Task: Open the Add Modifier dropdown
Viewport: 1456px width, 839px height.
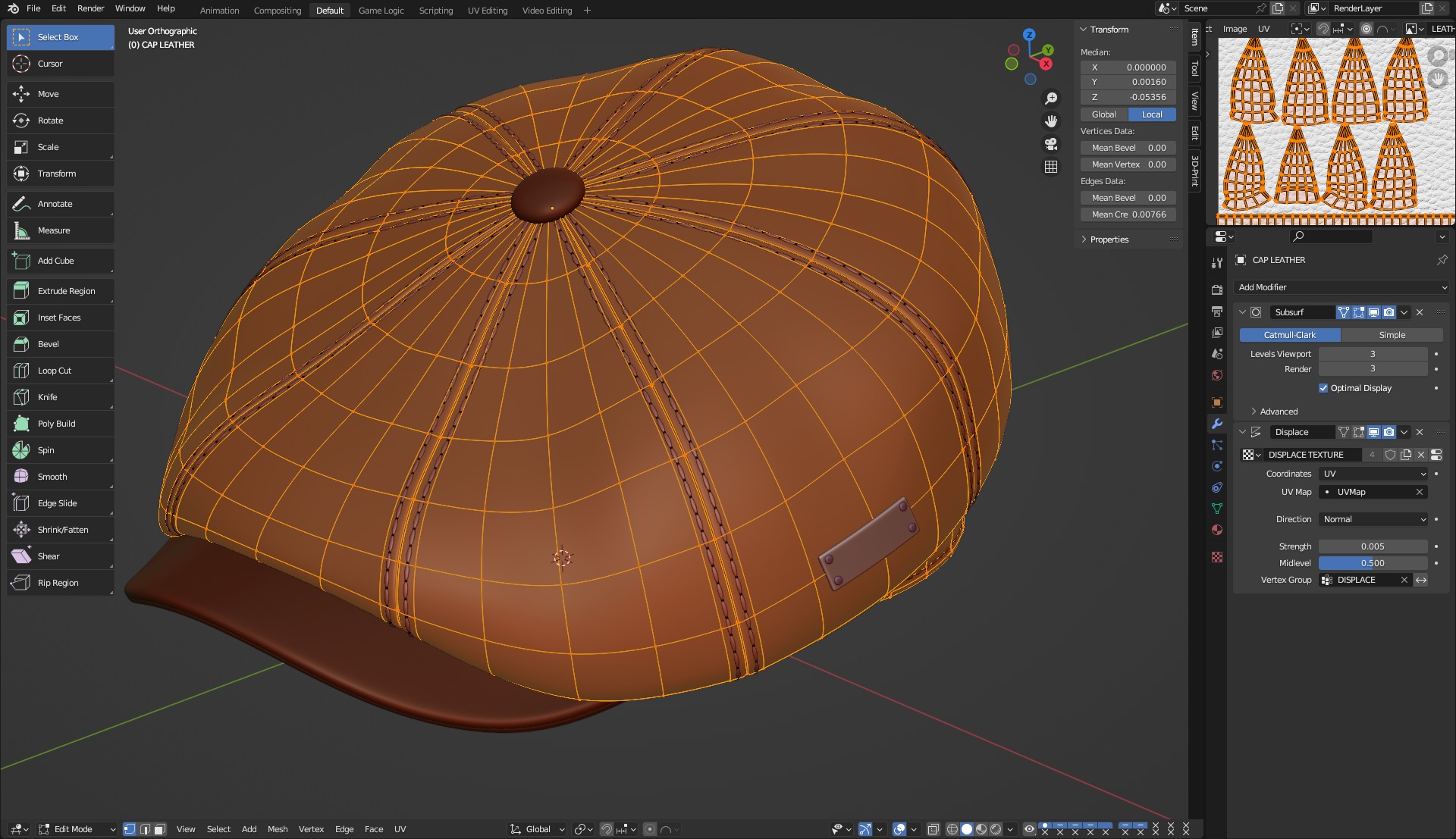Action: click(1341, 287)
